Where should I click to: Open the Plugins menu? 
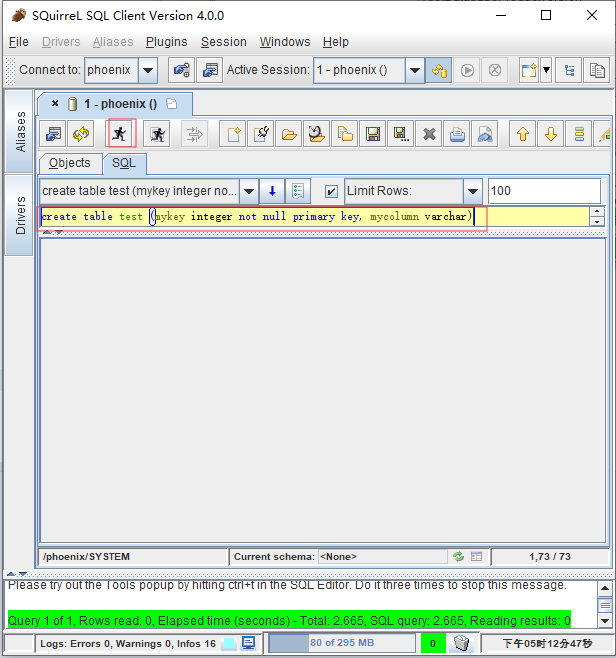[166, 42]
